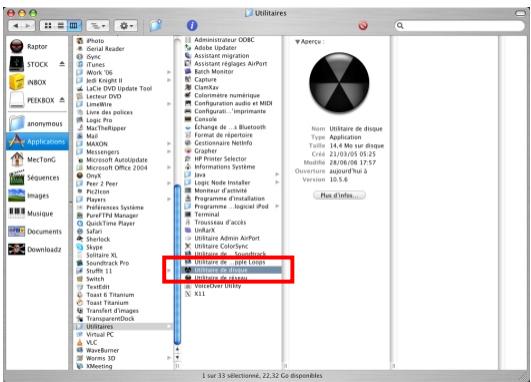This screenshot has height=382, width=531.
Task: Select VLC in the applications column
Action: pos(91,342)
